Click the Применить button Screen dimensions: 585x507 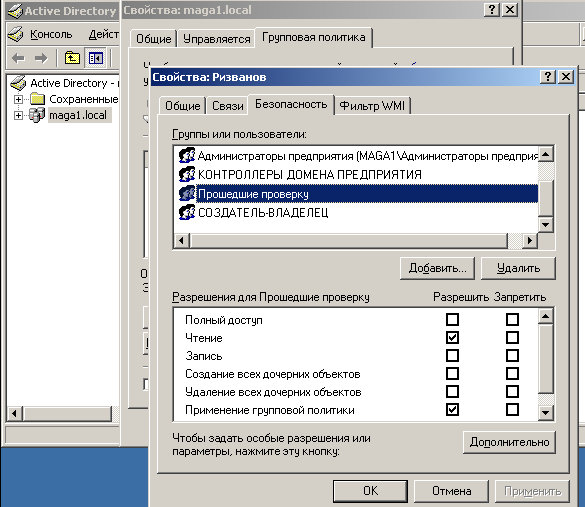tap(532, 491)
